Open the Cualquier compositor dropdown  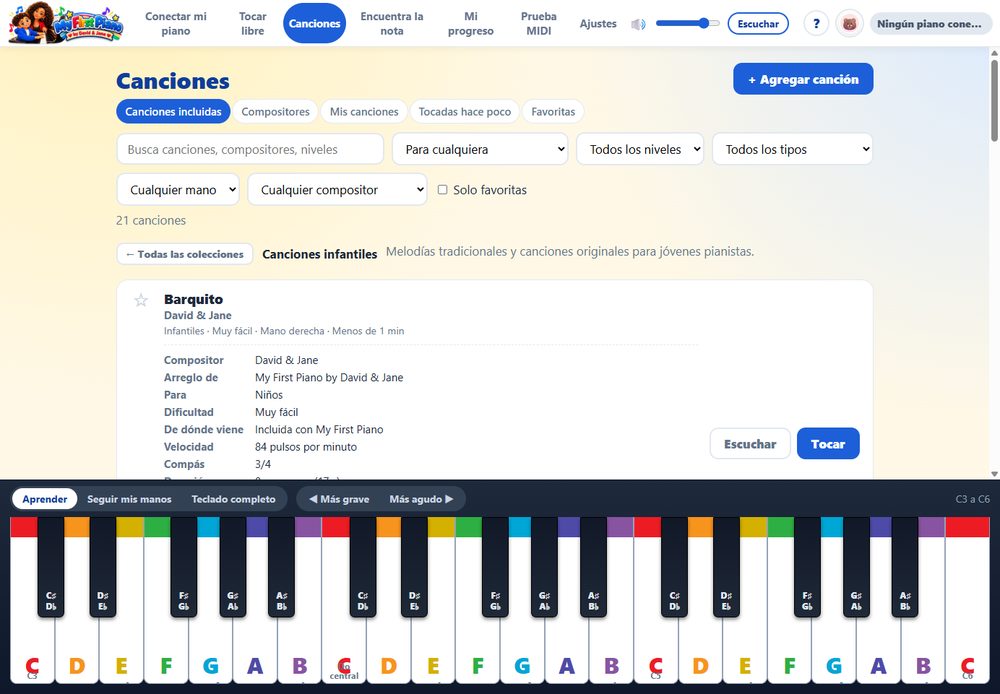click(x=337, y=189)
